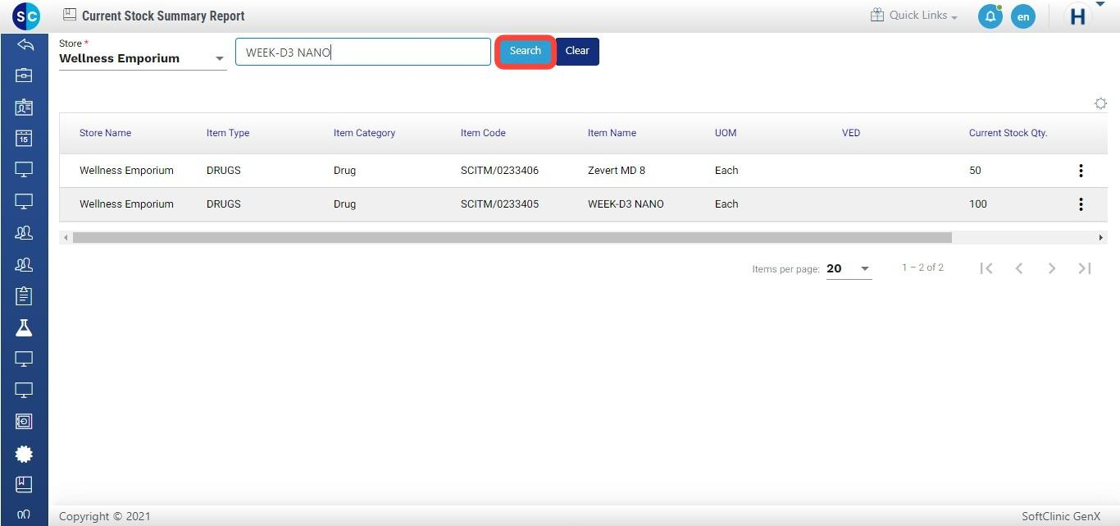This screenshot has width=1120, height=526.
Task: Open the calendar icon in sidebar
Action: click(x=24, y=138)
